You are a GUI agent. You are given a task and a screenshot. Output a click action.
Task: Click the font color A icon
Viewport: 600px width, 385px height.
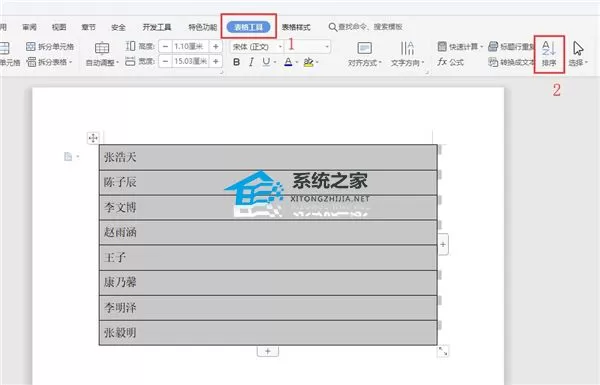tap(288, 62)
